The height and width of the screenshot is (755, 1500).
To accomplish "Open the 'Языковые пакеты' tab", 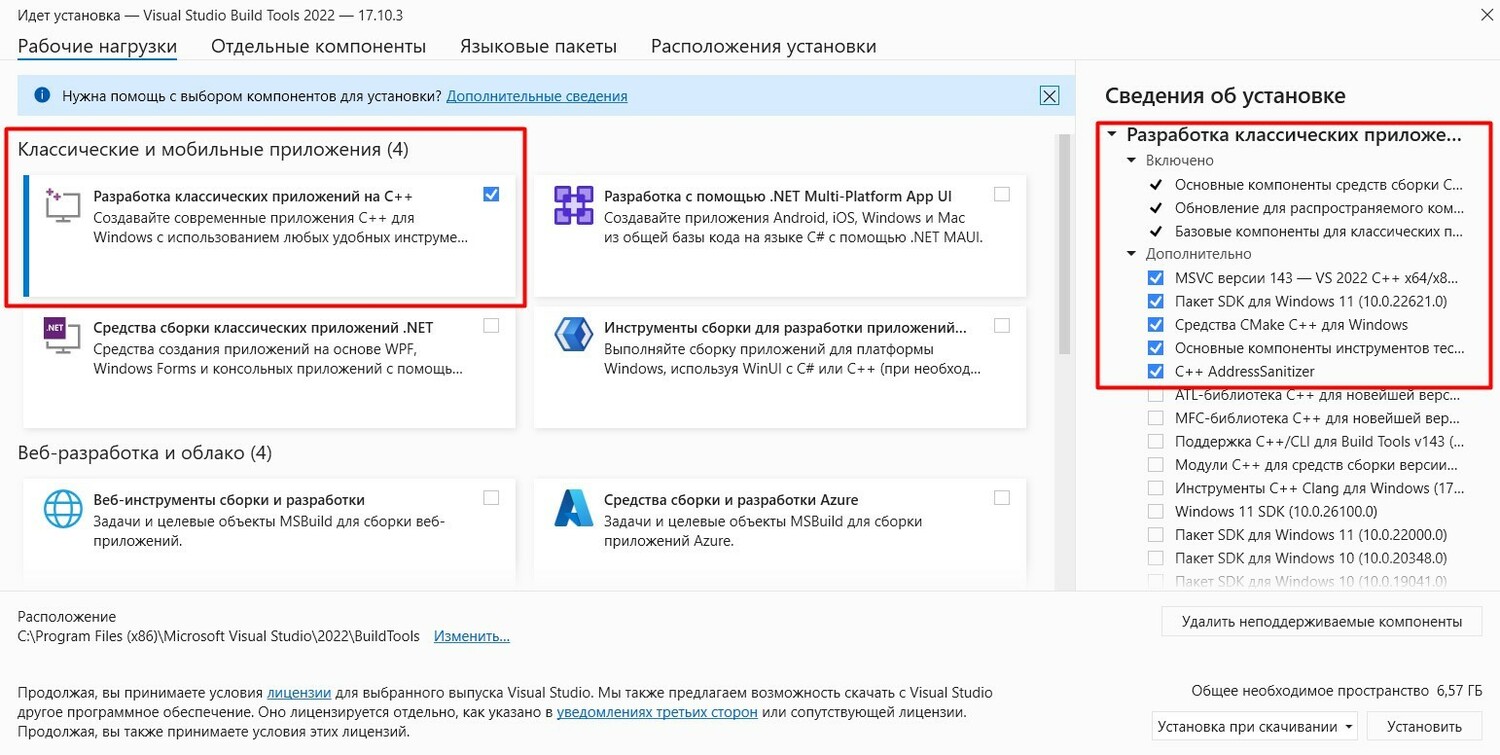I will pyautogui.click(x=538, y=46).
